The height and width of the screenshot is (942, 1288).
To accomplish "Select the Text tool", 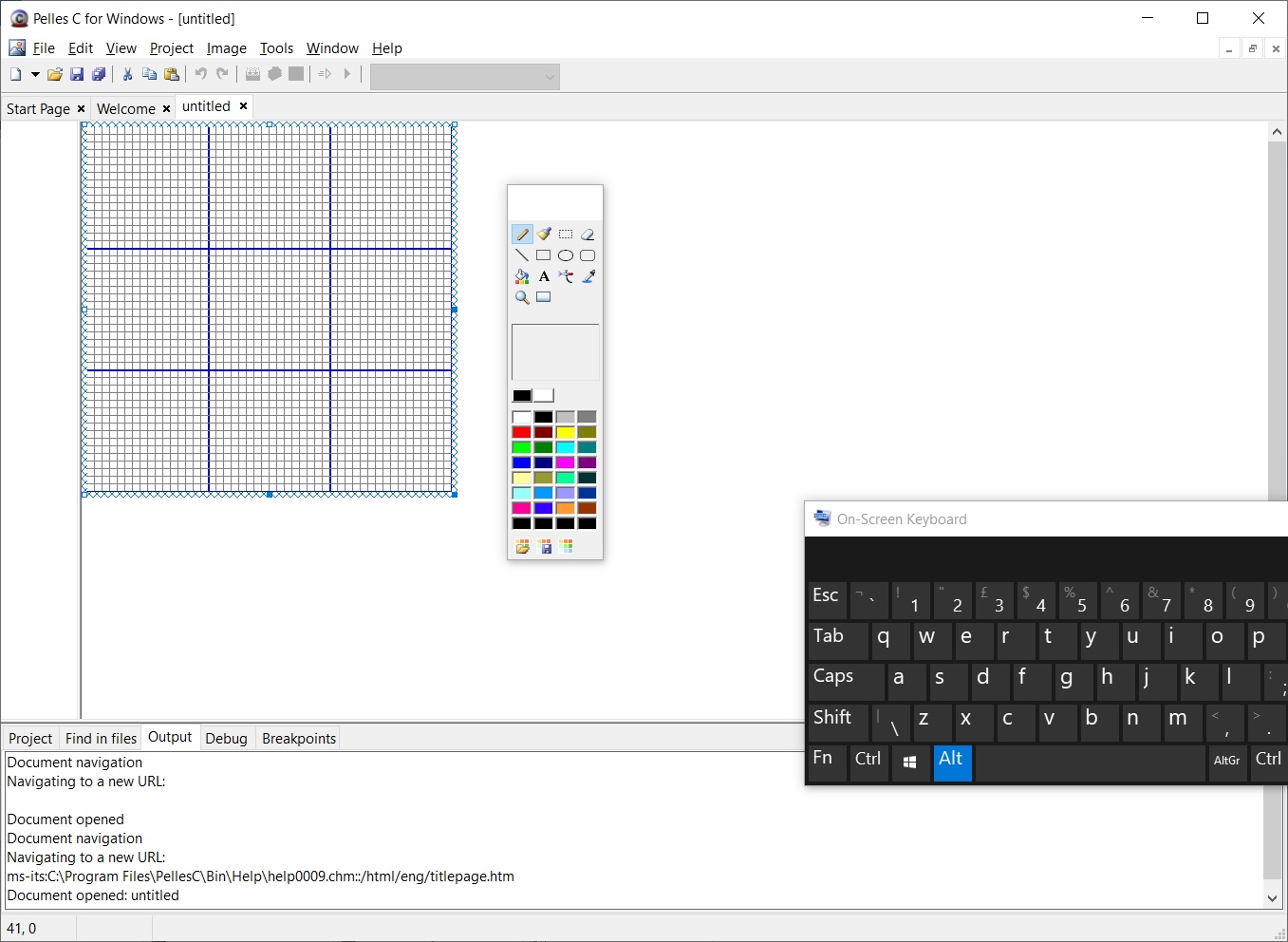I will [544, 276].
